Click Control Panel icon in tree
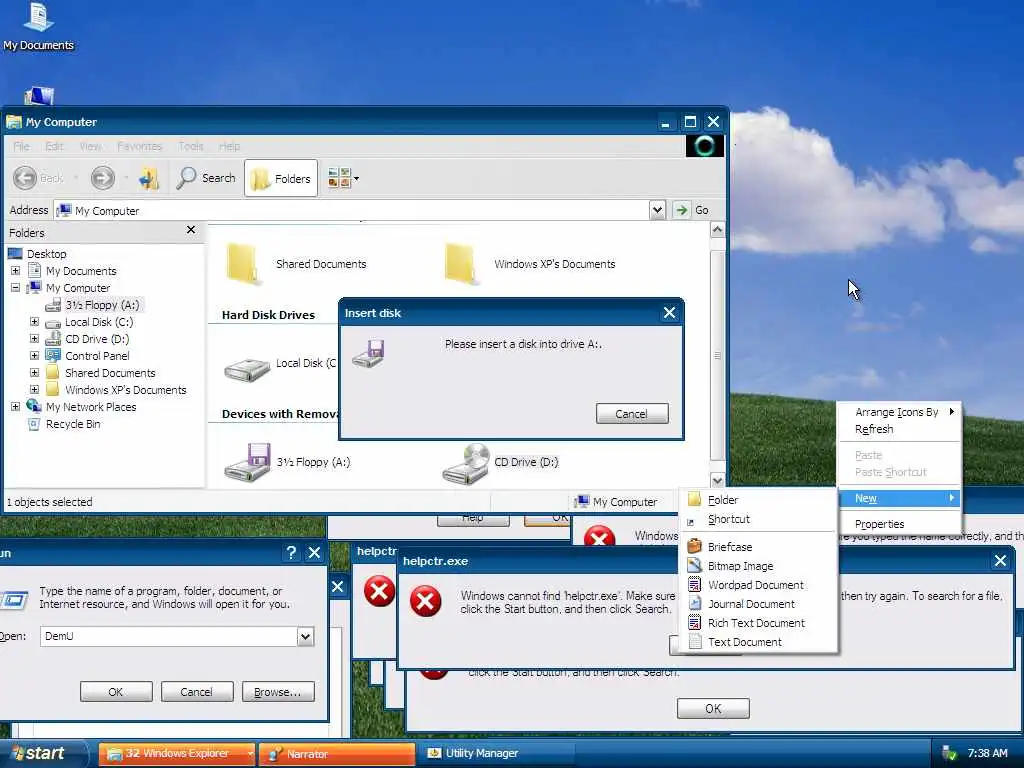The image size is (1024, 768). (53, 355)
